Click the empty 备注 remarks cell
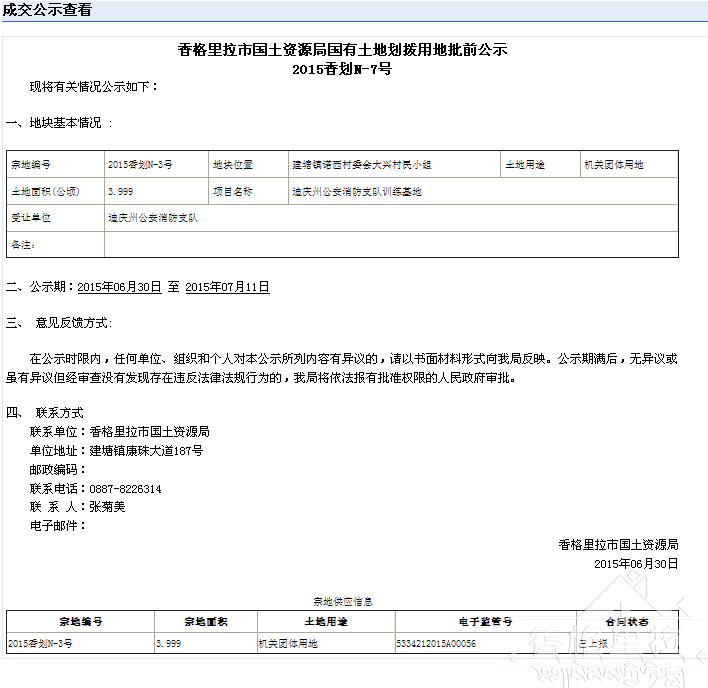The height and width of the screenshot is (688, 708). (390, 244)
